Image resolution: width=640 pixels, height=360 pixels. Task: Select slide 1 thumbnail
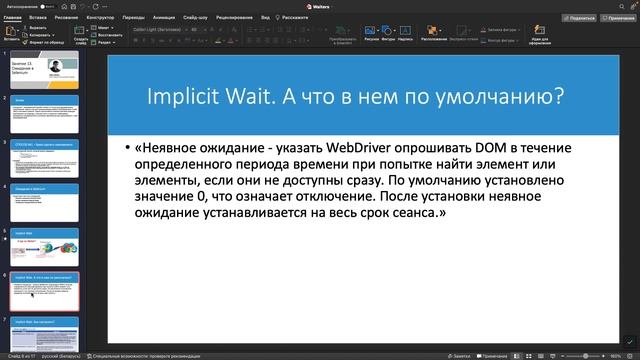(44, 70)
